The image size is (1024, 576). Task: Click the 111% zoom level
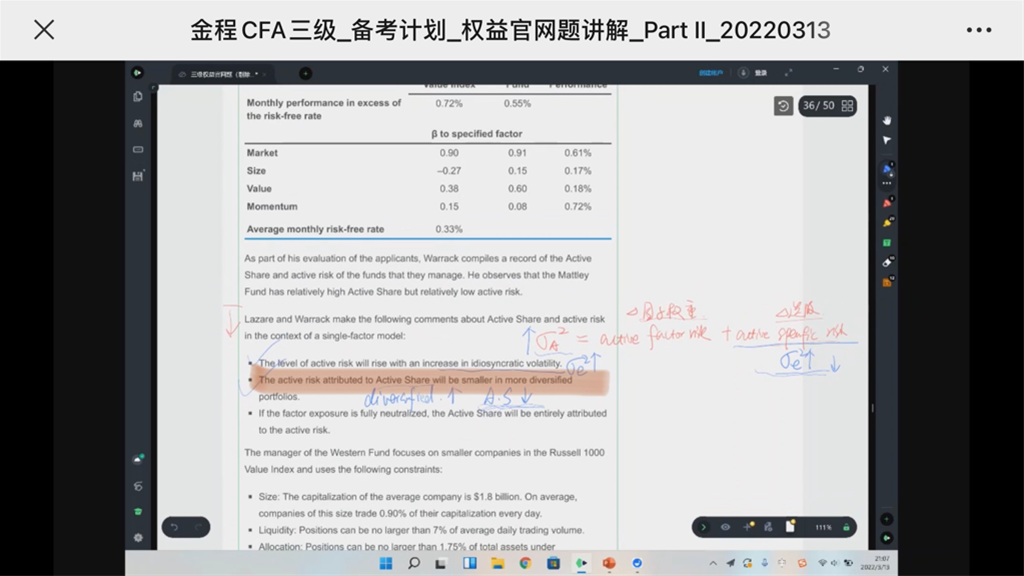pyautogui.click(x=823, y=527)
